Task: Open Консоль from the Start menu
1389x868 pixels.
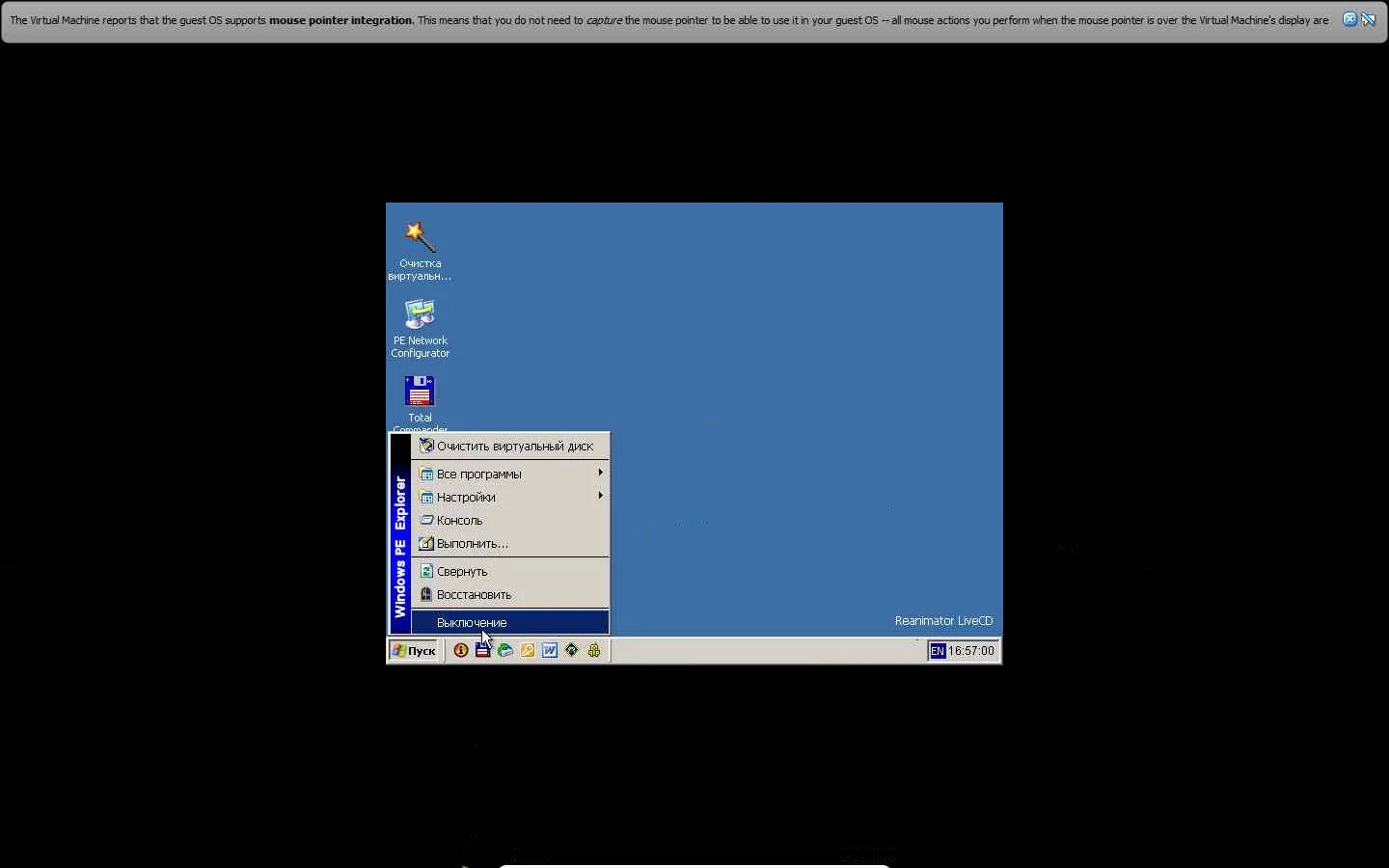Action: coord(510,520)
